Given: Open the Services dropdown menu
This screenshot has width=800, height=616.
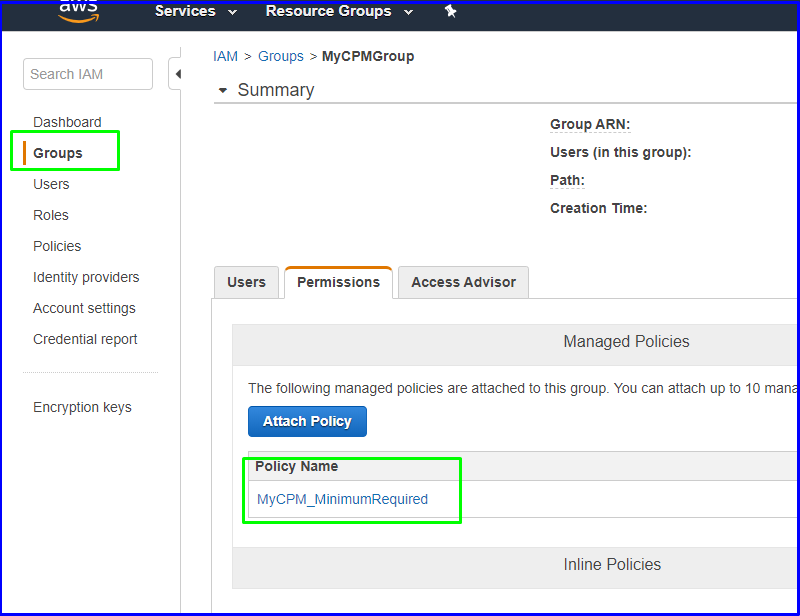Looking at the screenshot, I should point(196,11).
